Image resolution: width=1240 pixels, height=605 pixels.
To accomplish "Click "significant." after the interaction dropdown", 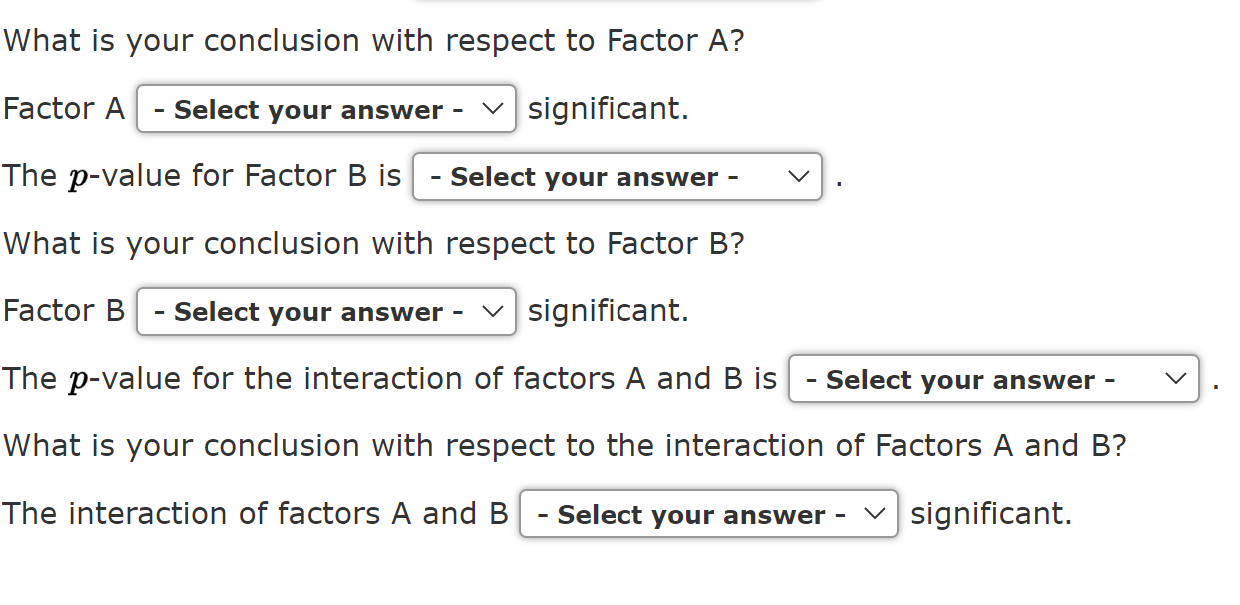I will 990,515.
